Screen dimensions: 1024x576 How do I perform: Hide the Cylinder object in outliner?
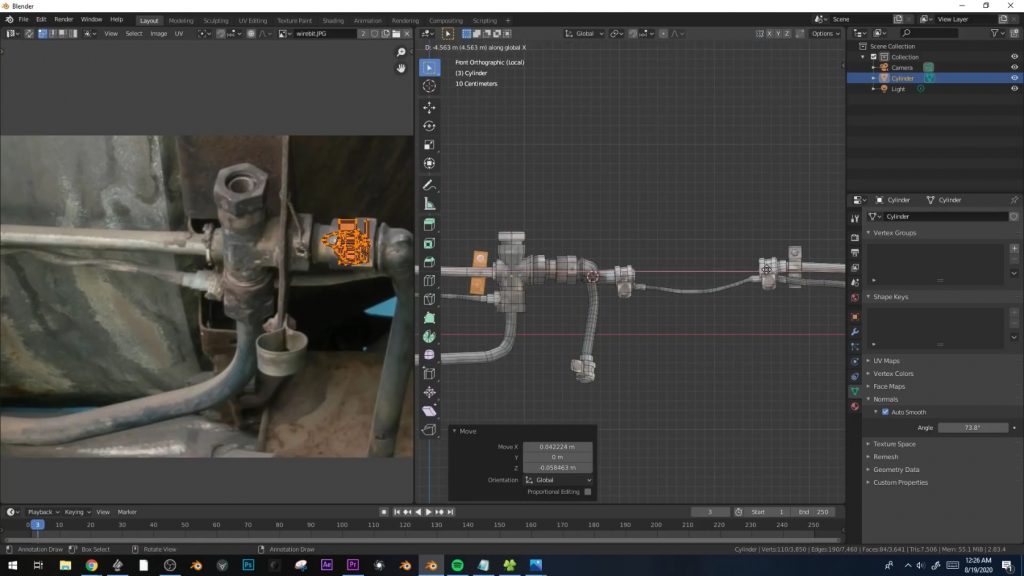(x=1014, y=78)
